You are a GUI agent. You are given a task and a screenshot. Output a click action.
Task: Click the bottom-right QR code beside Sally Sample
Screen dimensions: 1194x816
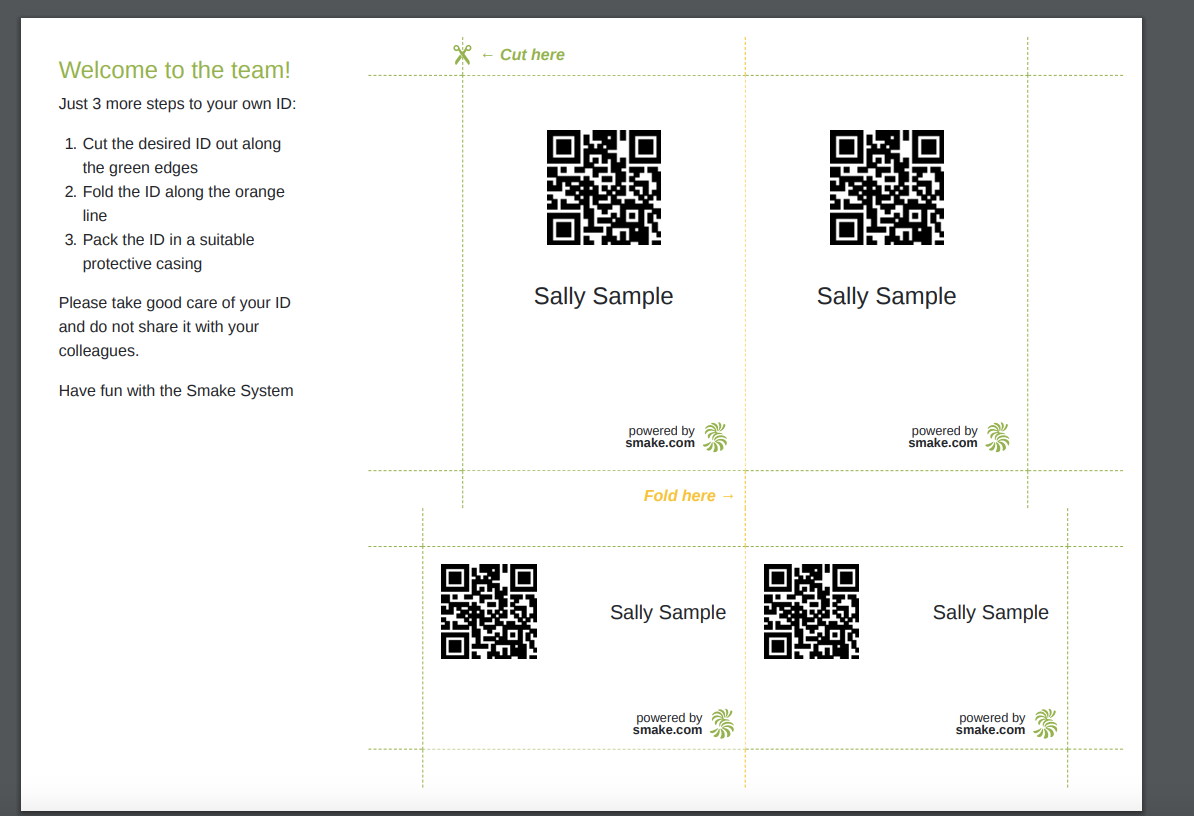point(812,611)
